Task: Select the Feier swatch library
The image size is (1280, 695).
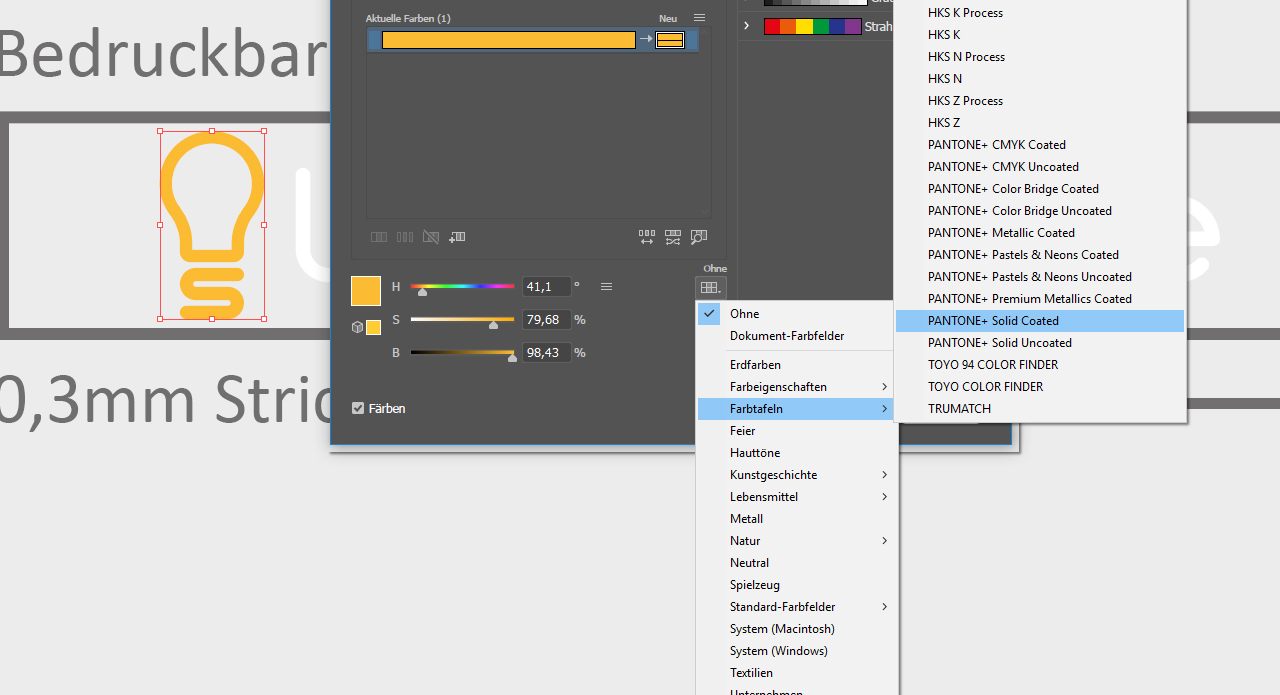Action: pyautogui.click(x=796, y=431)
